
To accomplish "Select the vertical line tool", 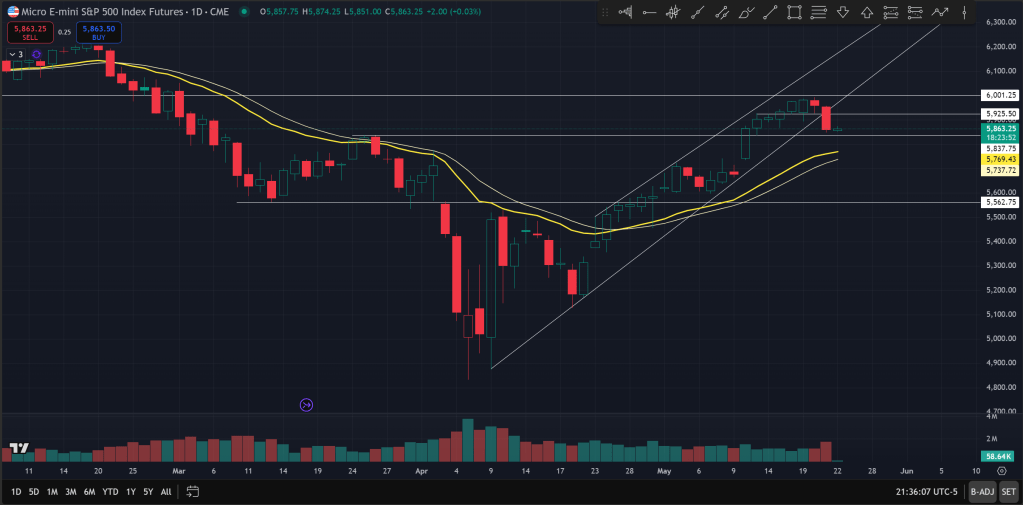I will [x=963, y=12].
